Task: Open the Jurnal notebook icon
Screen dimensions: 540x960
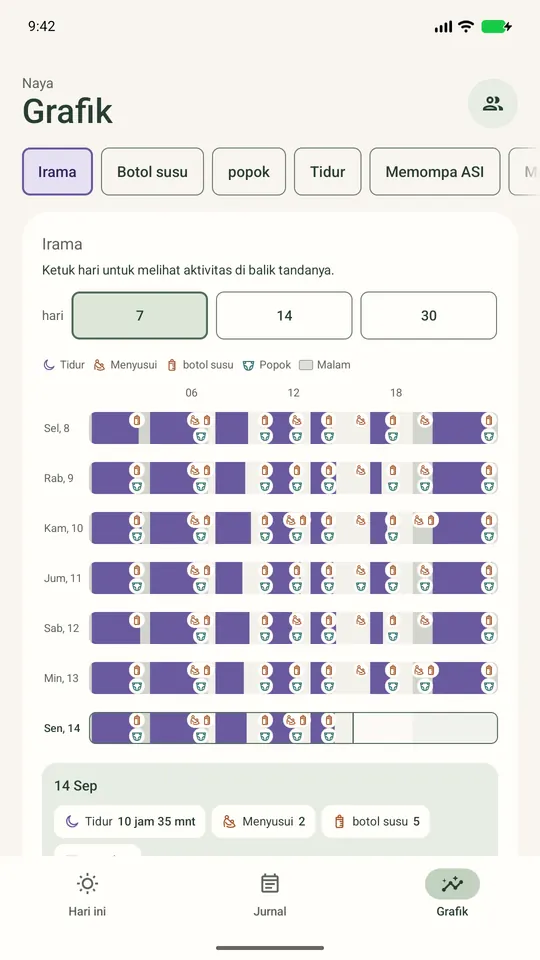Action: click(x=269, y=883)
